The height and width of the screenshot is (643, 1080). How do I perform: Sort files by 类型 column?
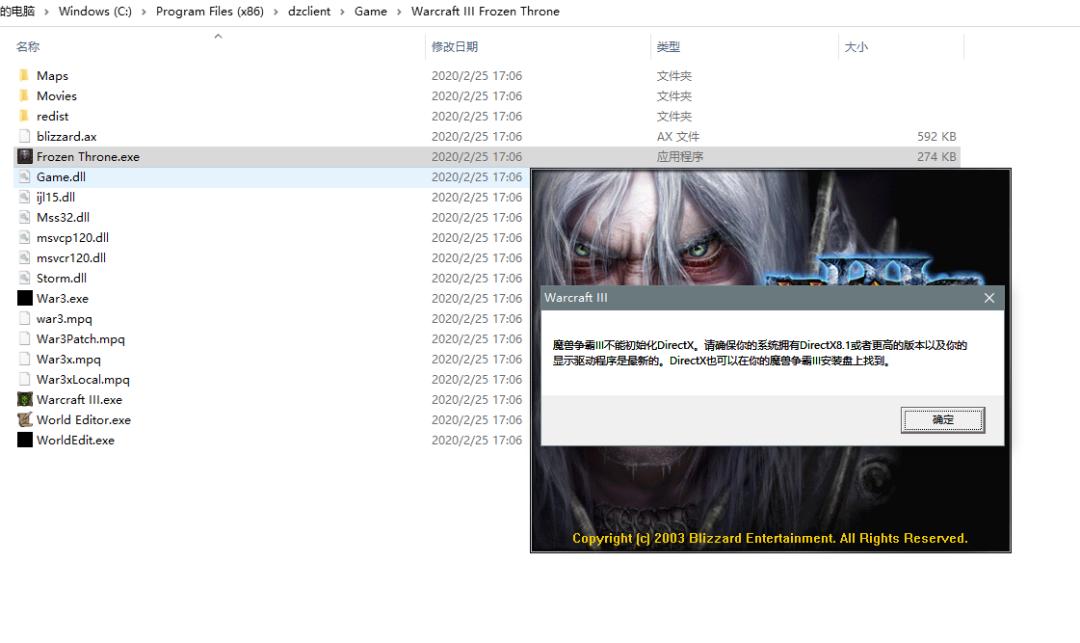click(x=668, y=47)
